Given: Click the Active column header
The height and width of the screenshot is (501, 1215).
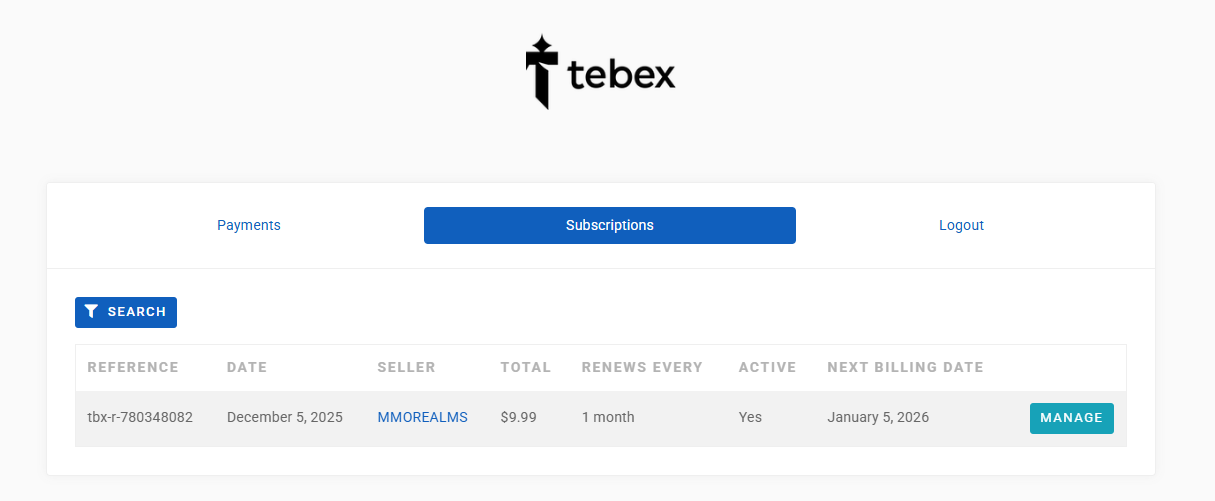Looking at the screenshot, I should (767, 367).
